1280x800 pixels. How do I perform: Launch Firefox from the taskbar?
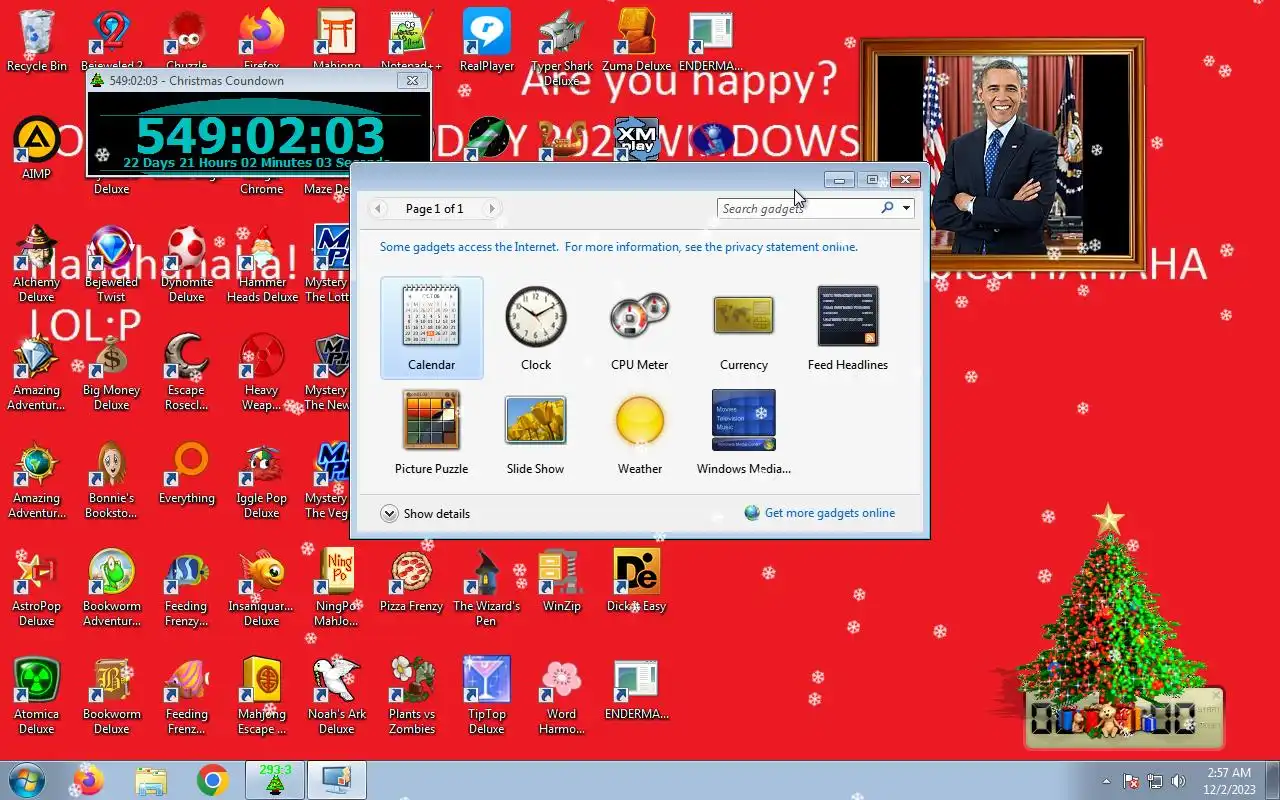(x=89, y=780)
